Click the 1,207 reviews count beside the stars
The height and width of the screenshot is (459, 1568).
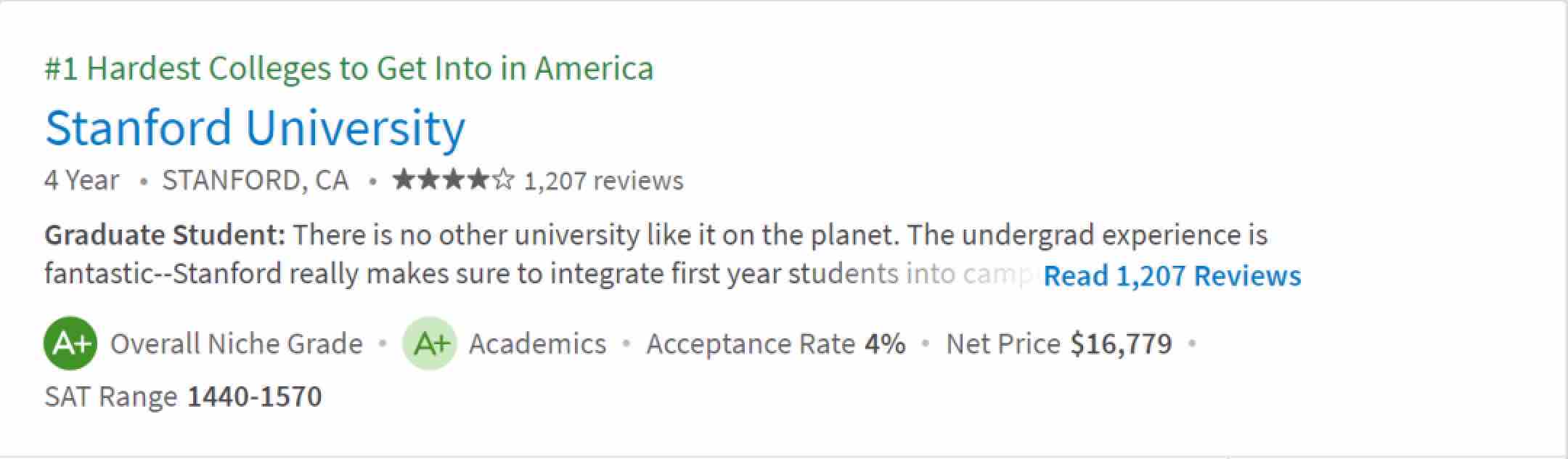coord(603,180)
